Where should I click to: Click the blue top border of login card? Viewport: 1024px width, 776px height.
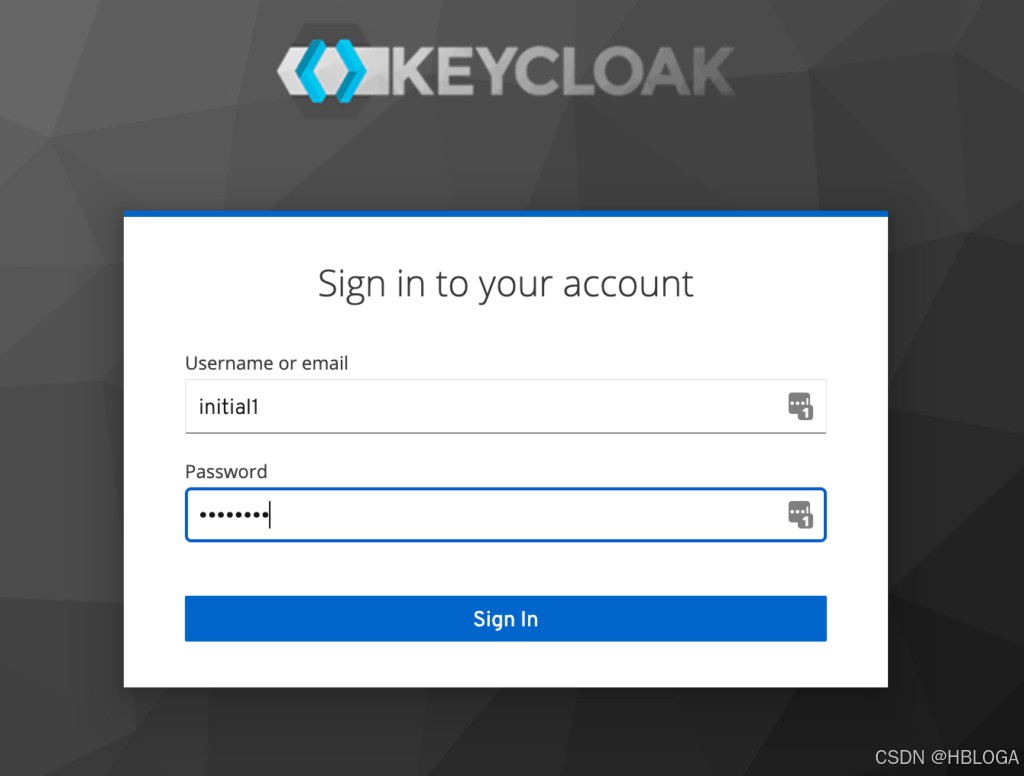[505, 214]
